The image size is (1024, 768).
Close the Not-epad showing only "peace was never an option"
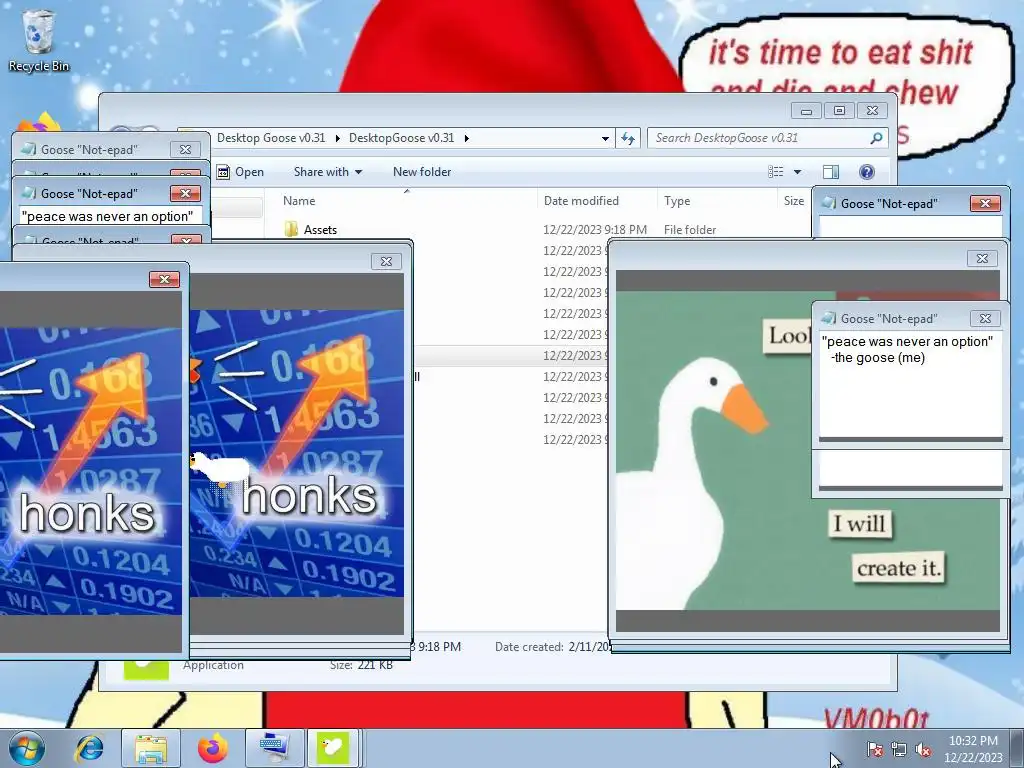click(185, 193)
